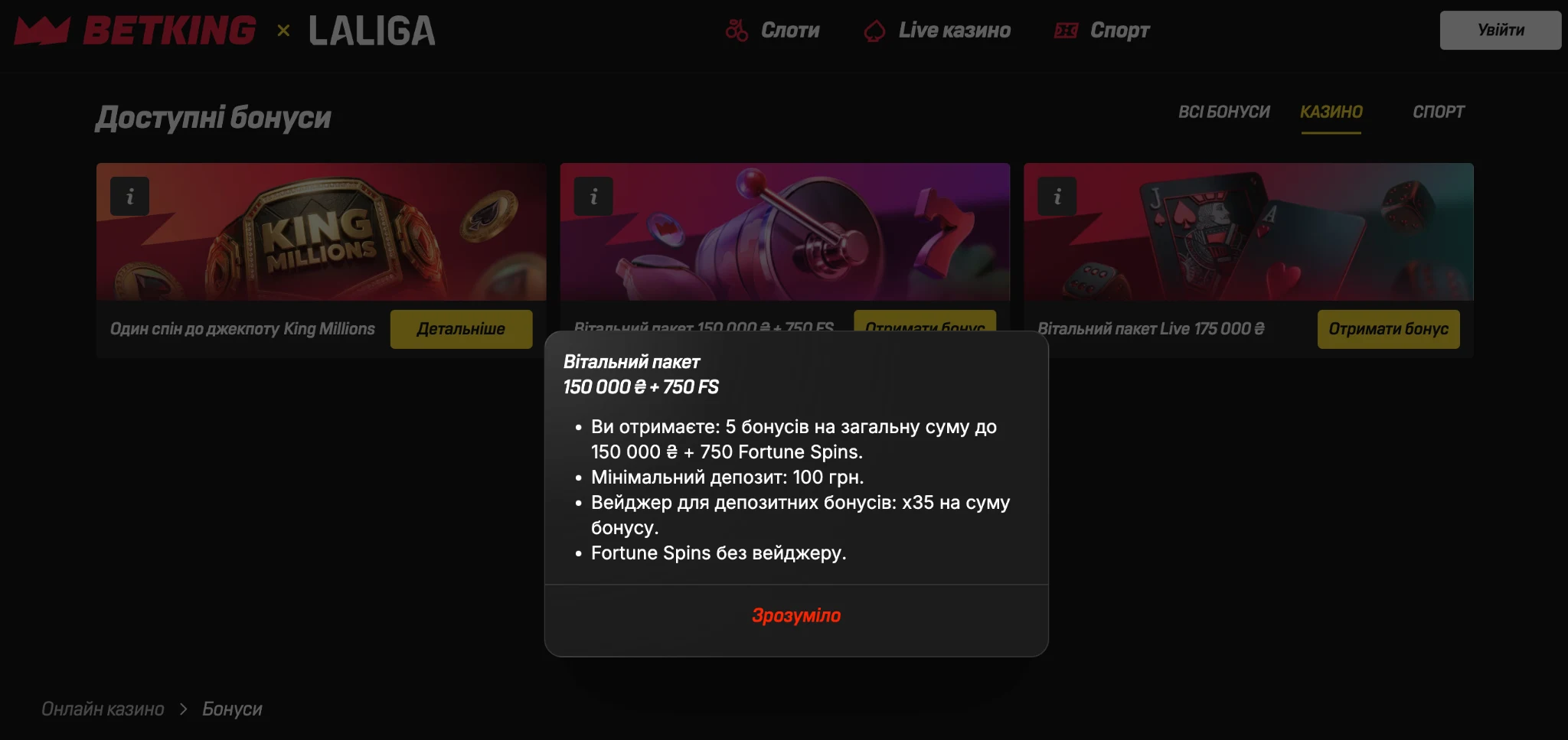Open the Live казино menu item
The height and width of the screenshot is (740, 1568).
pyautogui.click(x=954, y=31)
